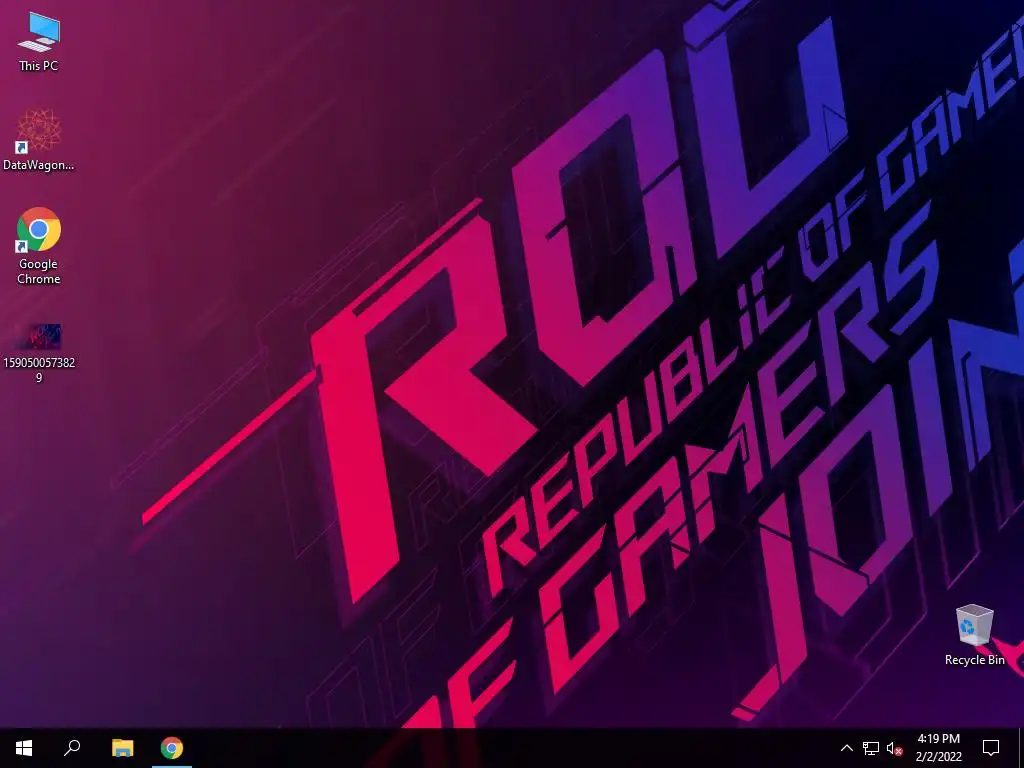Select the This PC desktop icon
The width and height of the screenshot is (1024, 768).
(x=39, y=42)
